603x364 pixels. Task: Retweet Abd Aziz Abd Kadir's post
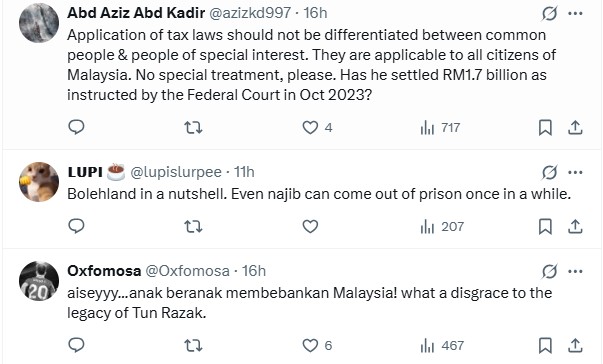pyautogui.click(x=193, y=127)
